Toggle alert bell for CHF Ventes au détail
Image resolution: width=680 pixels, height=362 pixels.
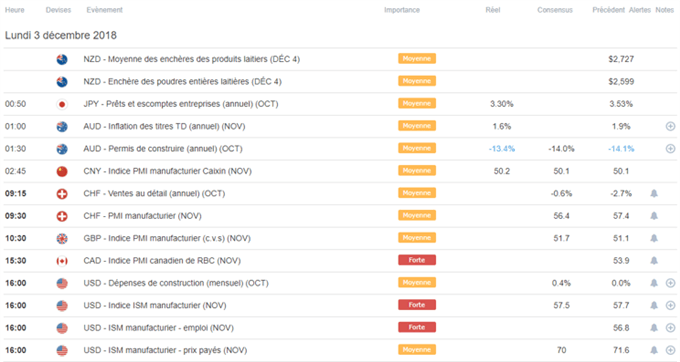pos(654,193)
